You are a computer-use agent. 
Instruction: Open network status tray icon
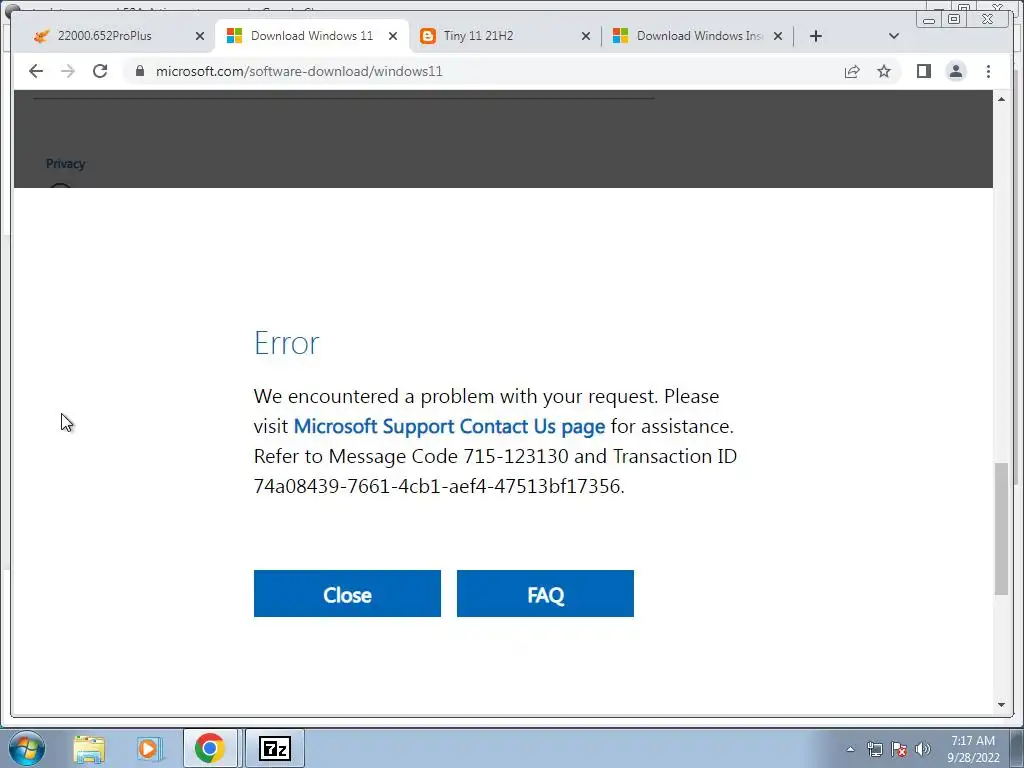874,749
